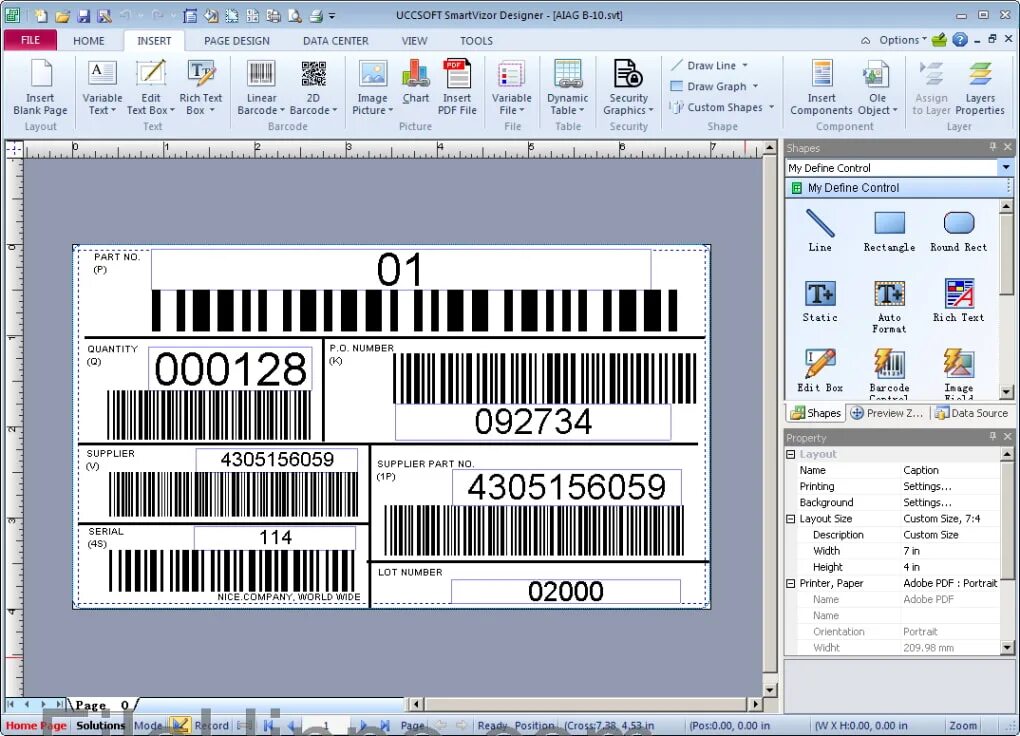Open Rich Text Box dropdown
This screenshot has height=736, width=1020.
[200, 87]
